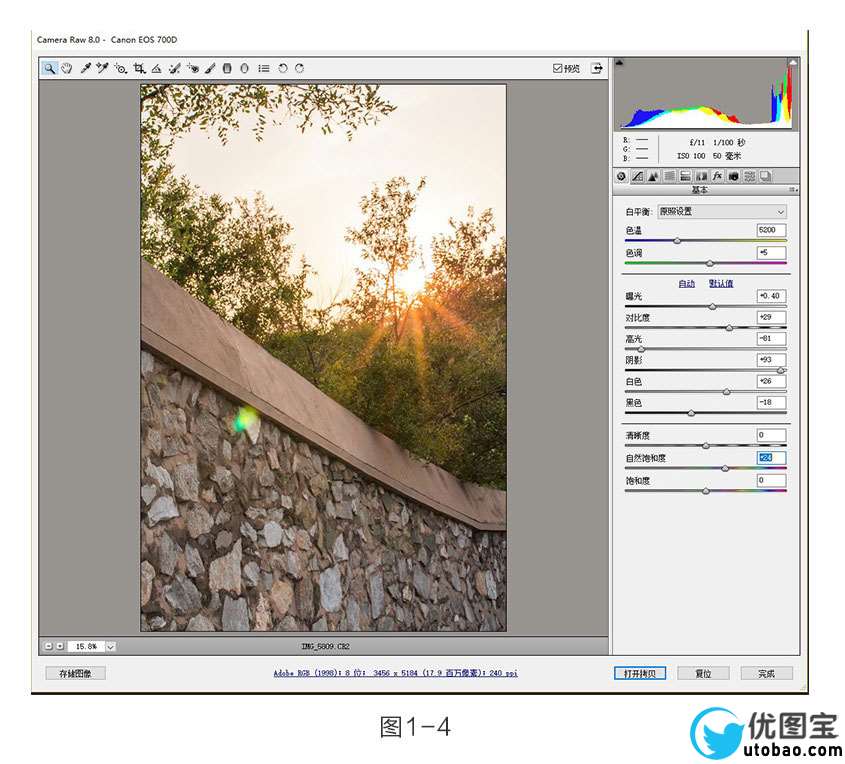Switch to the Effects fx tab

(x=717, y=177)
